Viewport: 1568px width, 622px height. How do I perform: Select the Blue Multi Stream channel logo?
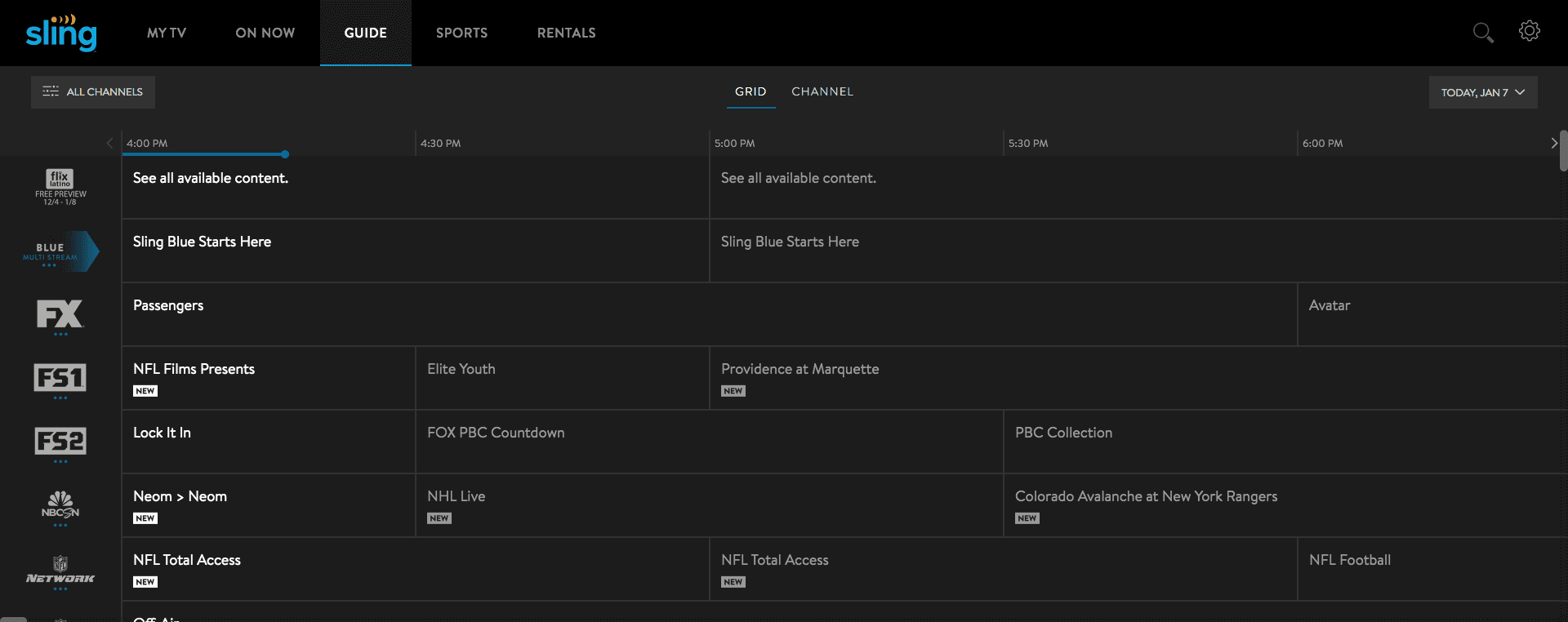[60, 251]
